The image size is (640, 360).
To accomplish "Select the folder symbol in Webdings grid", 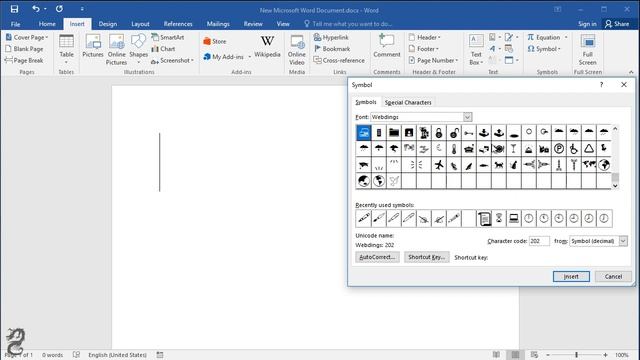I will click(x=394, y=133).
